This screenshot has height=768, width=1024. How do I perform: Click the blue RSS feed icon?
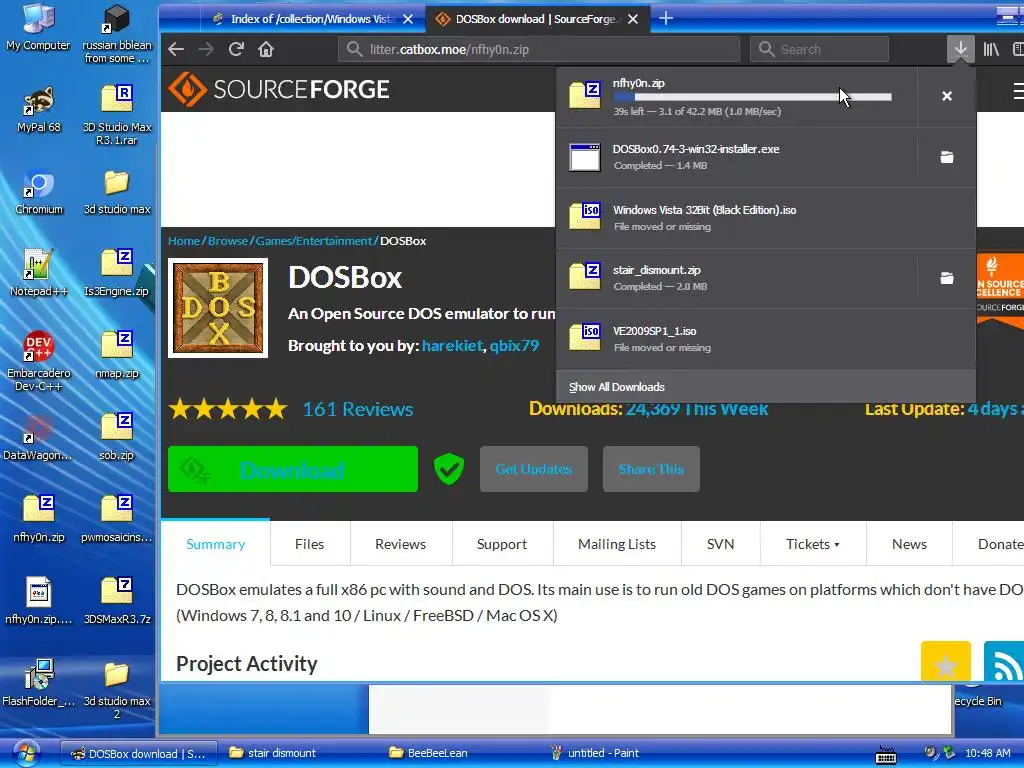1004,662
